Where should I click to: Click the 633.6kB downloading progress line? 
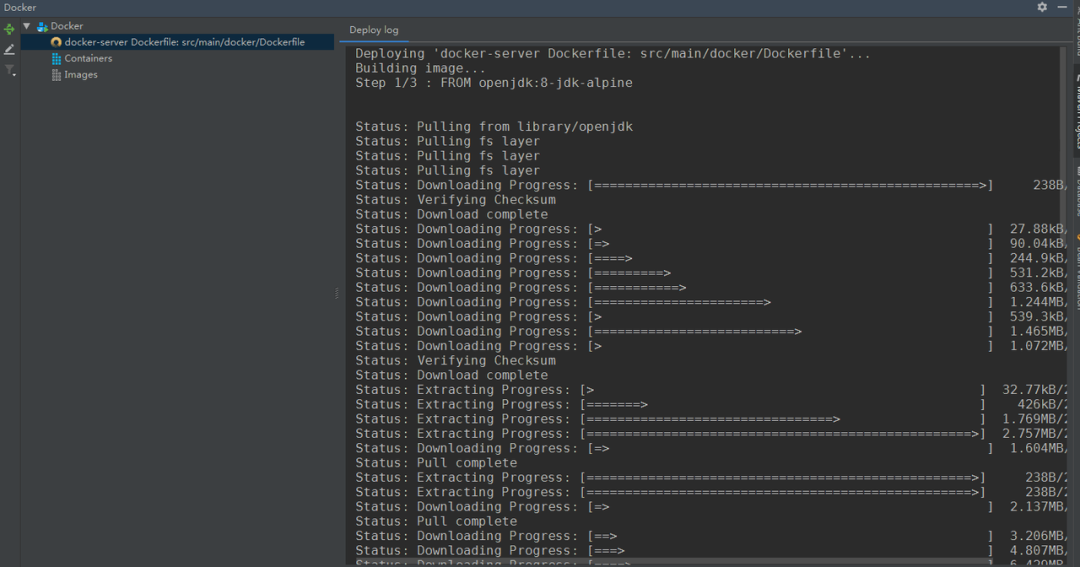[711, 288]
